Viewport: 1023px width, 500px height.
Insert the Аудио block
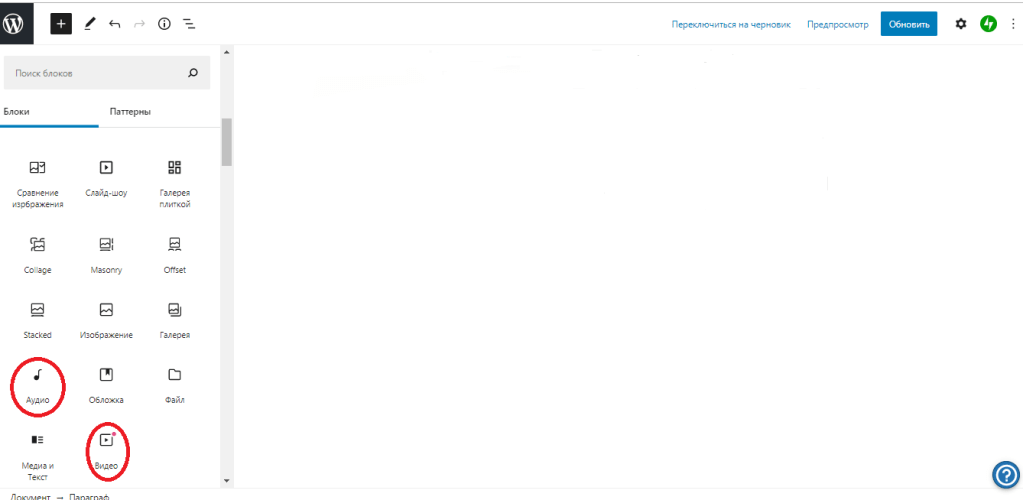tap(38, 384)
